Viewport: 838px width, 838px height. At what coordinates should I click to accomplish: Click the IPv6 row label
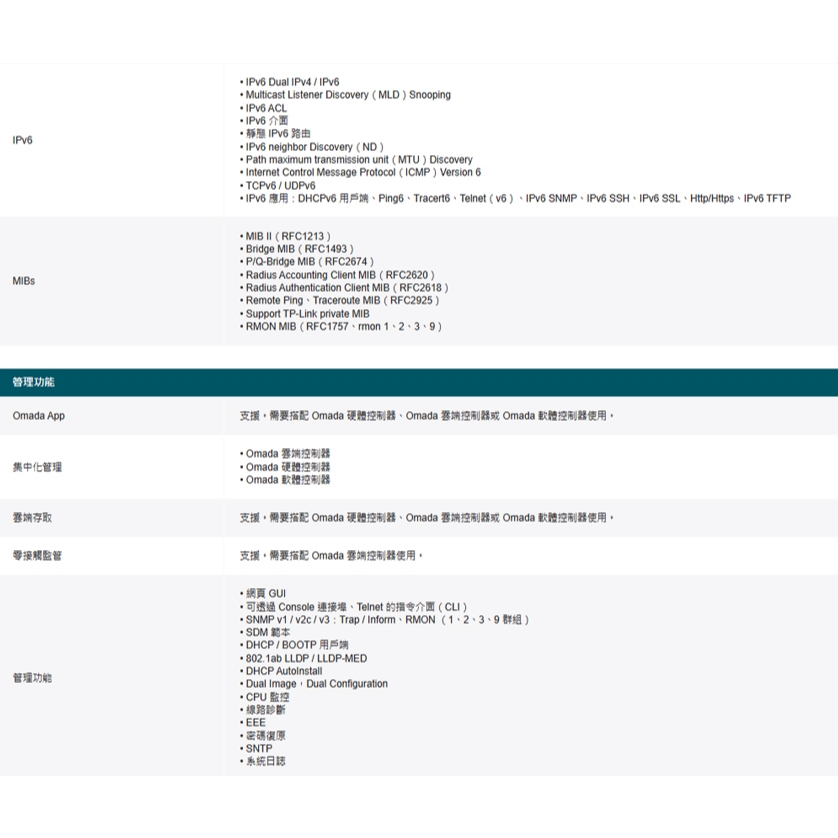(22, 140)
